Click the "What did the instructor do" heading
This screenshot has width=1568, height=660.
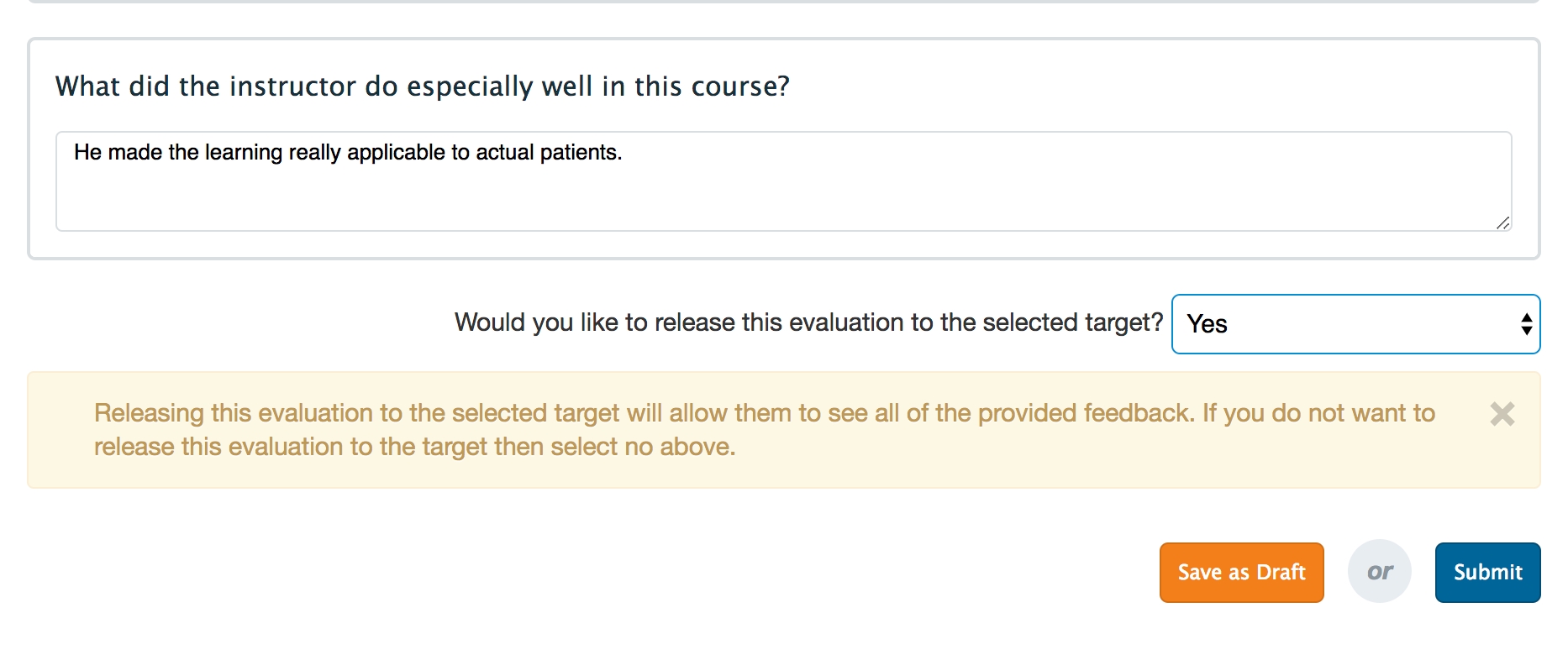[422, 86]
